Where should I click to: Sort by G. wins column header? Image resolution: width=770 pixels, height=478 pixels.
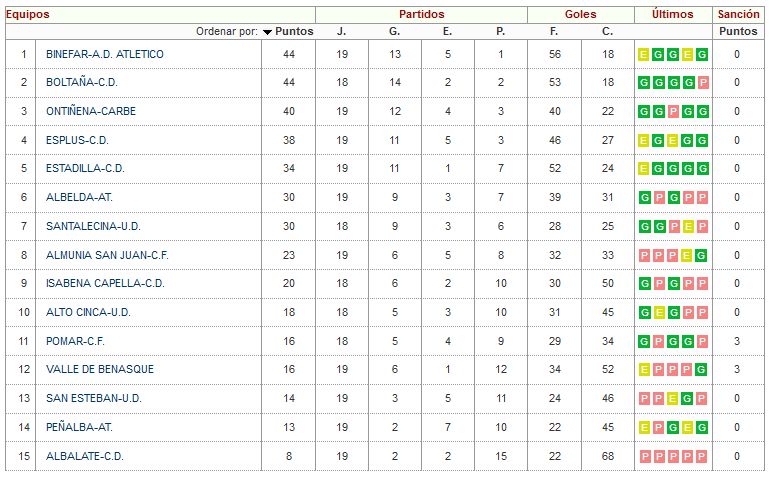pos(394,31)
